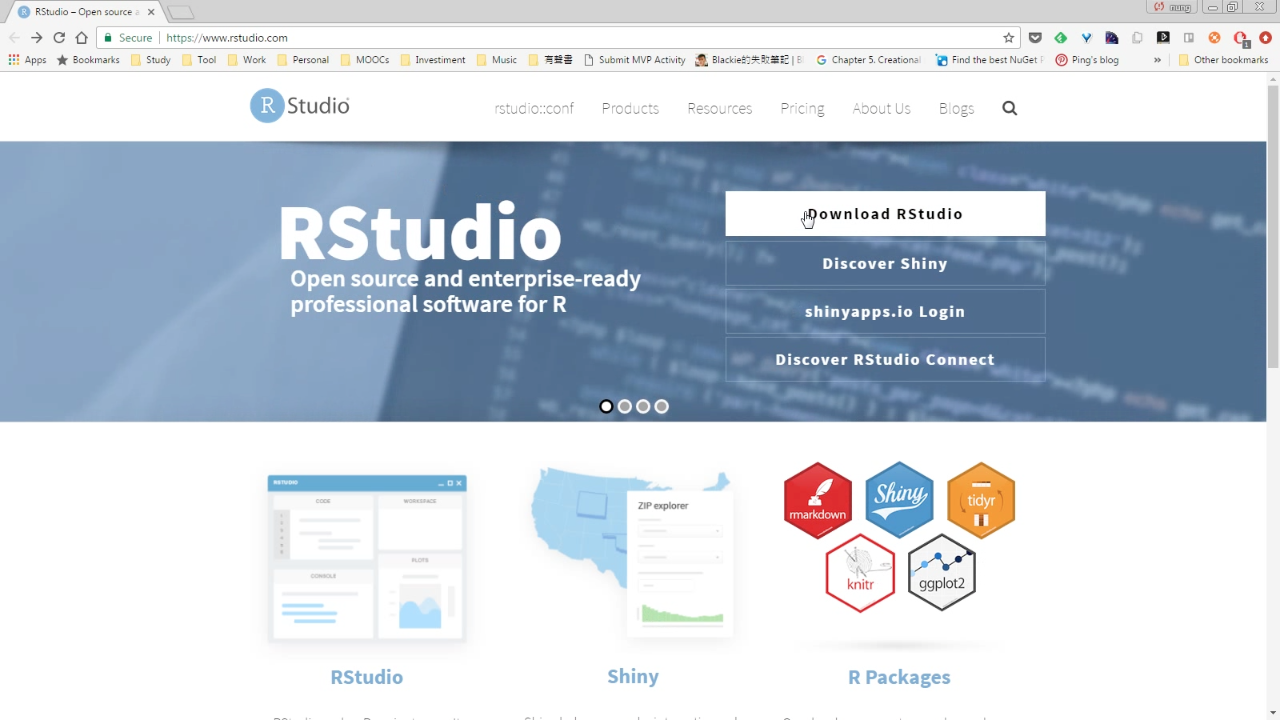The height and width of the screenshot is (720, 1280).
Task: Open the Chapter 5. Creational bookmark
Action: [x=868, y=60]
